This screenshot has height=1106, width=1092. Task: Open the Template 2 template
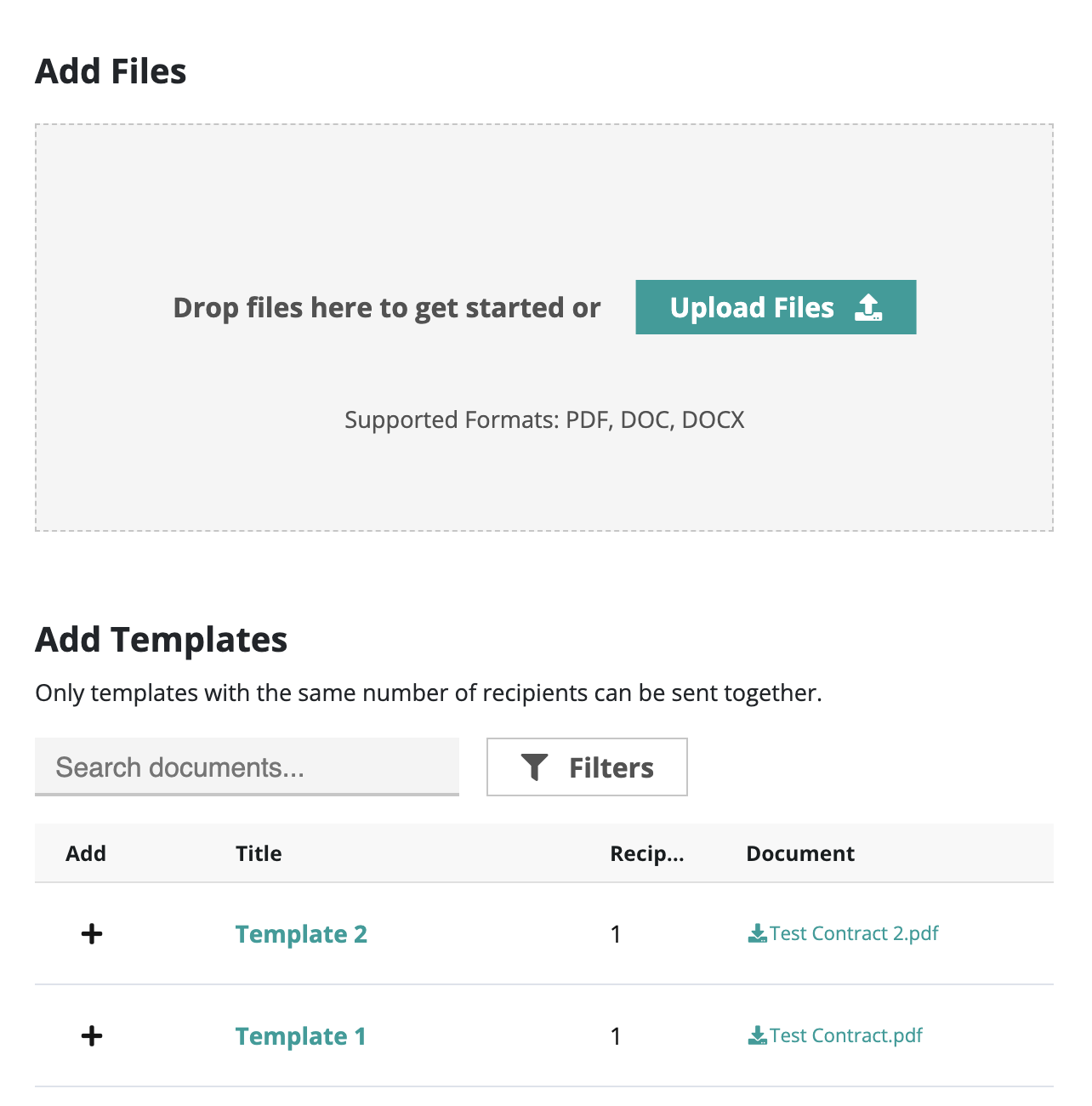pyautogui.click(x=301, y=933)
